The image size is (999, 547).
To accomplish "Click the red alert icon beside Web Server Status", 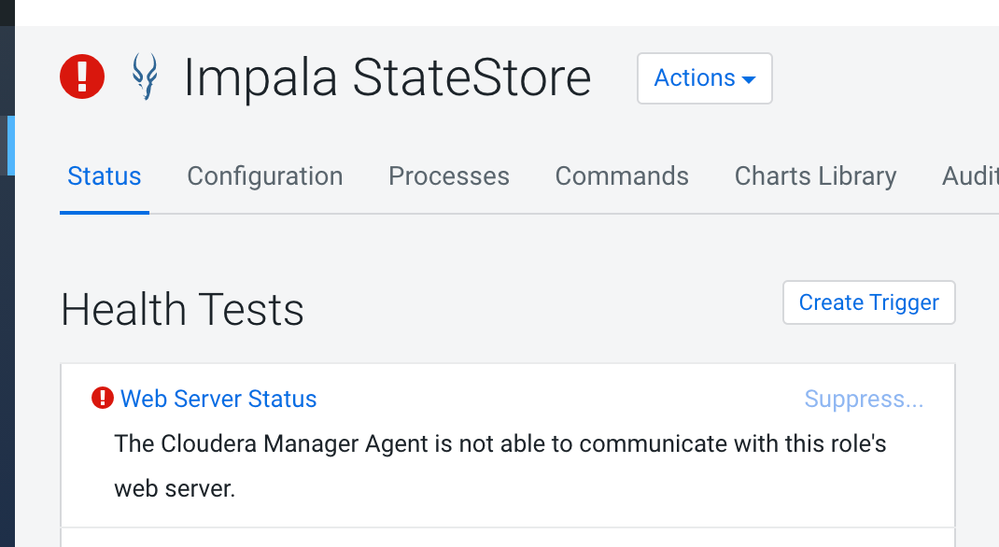I will [102, 398].
